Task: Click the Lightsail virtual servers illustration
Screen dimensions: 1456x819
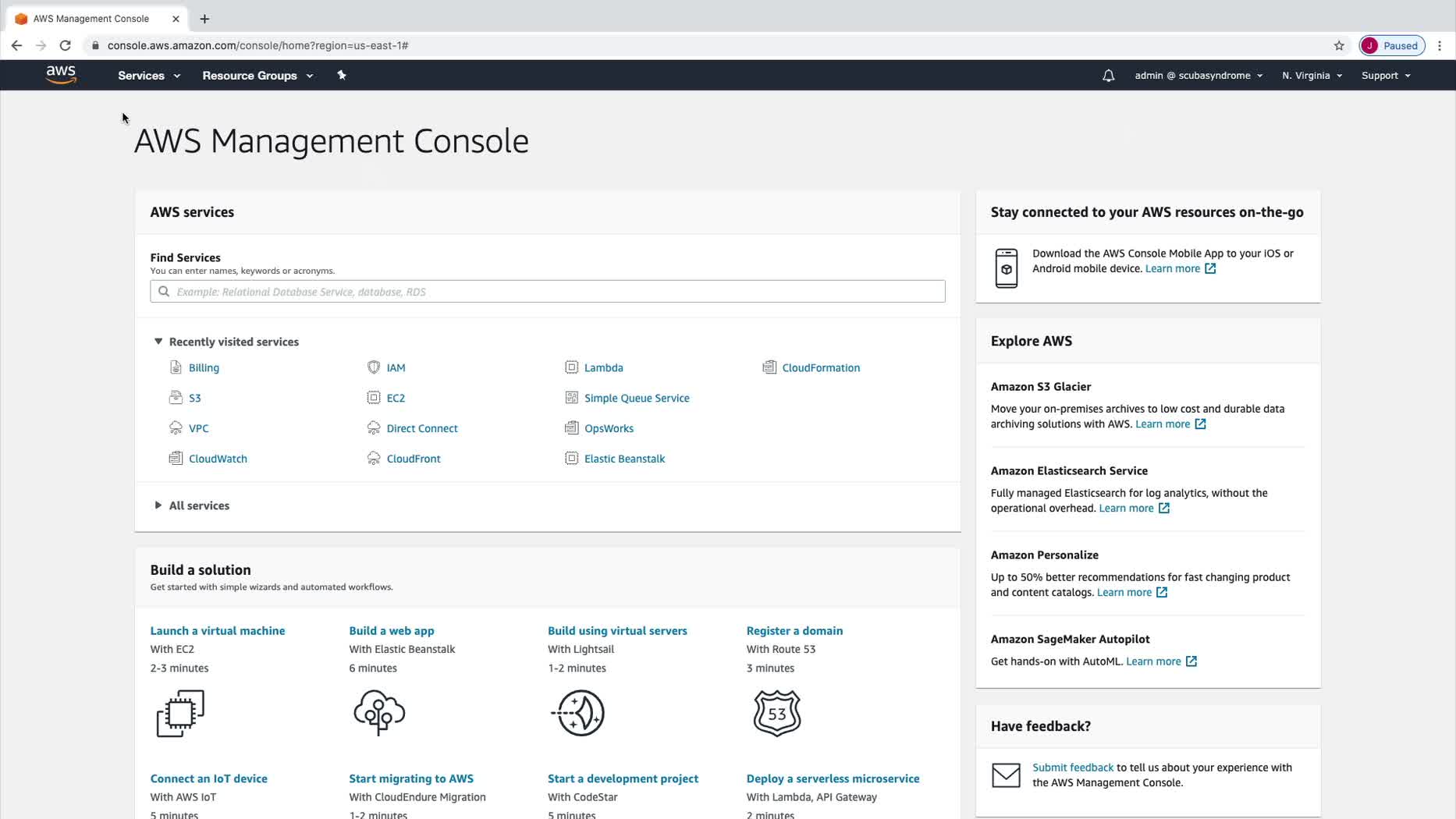Action: 578,713
